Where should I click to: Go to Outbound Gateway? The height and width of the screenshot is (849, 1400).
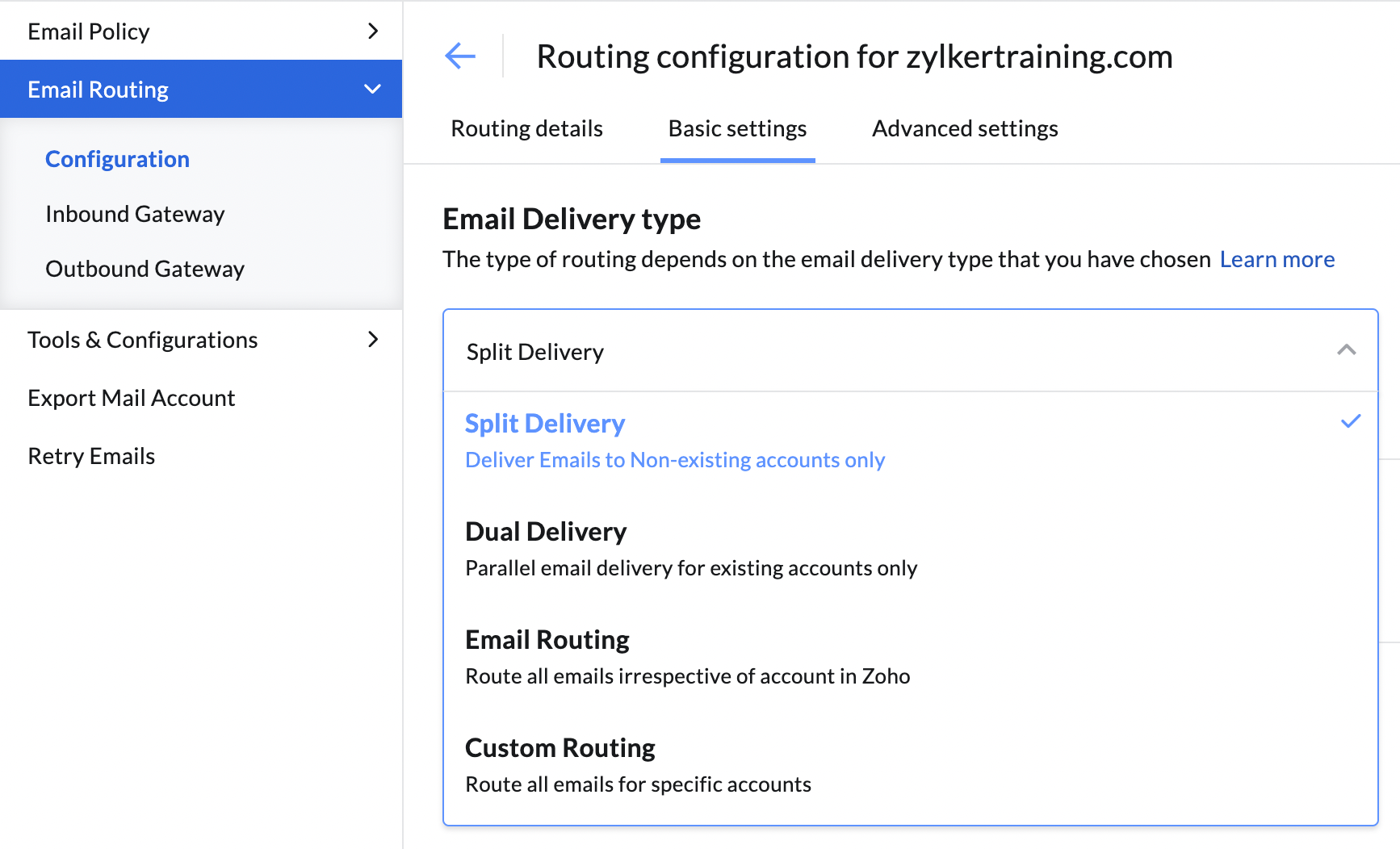145,269
